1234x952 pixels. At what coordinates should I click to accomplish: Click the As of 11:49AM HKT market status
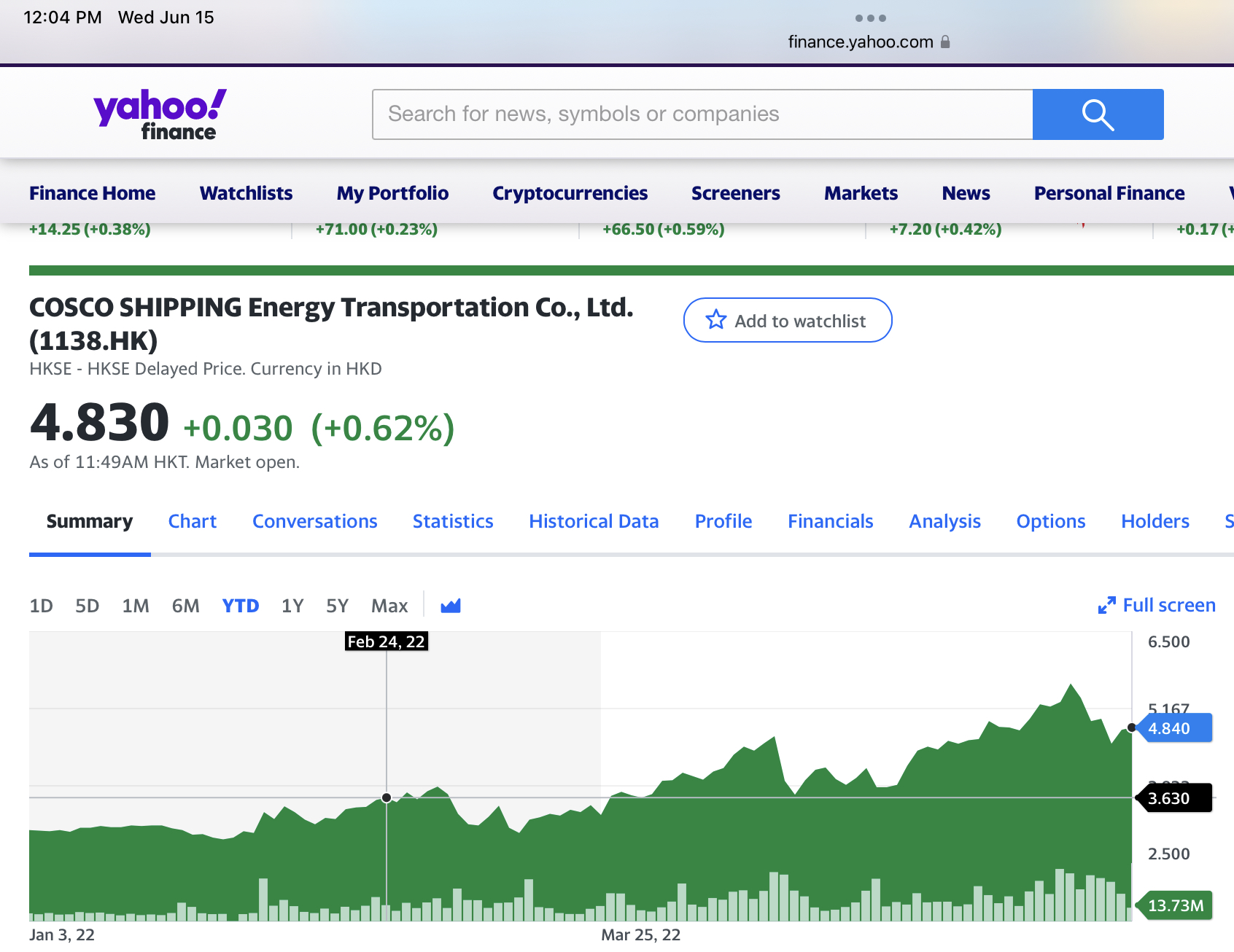pos(165,462)
